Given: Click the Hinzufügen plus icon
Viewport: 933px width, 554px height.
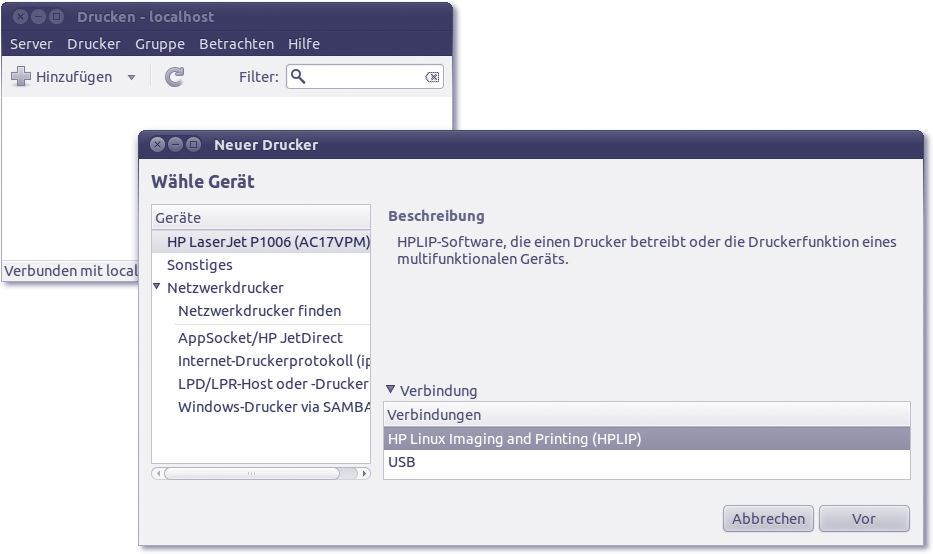Looking at the screenshot, I should (x=20, y=77).
